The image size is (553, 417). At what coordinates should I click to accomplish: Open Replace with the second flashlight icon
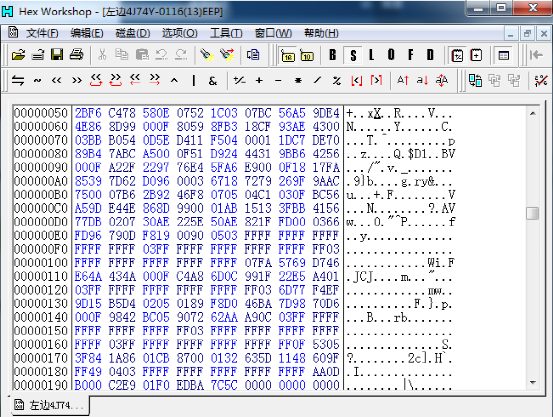click(227, 55)
